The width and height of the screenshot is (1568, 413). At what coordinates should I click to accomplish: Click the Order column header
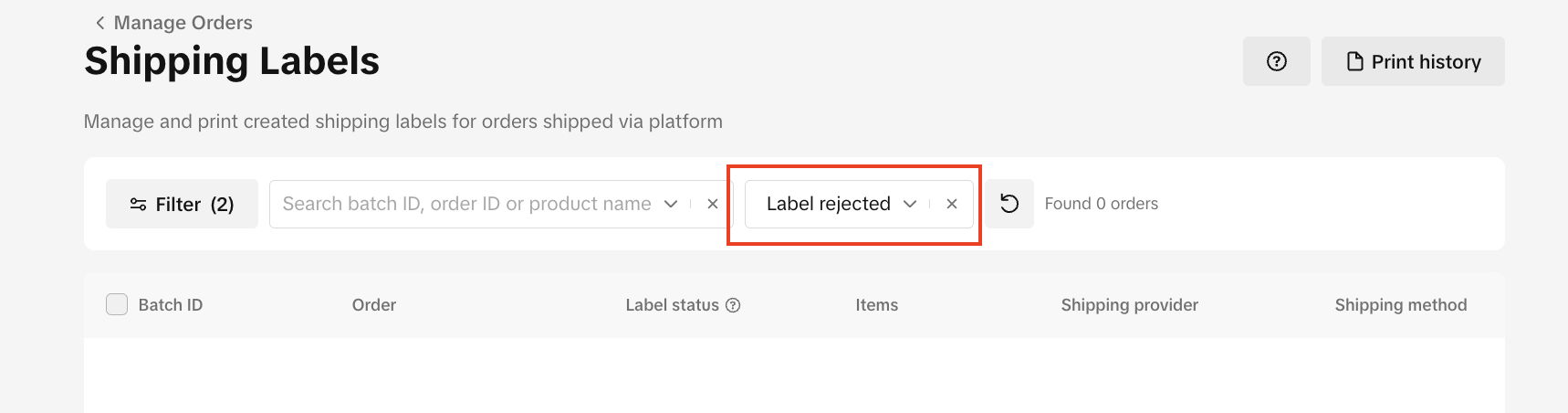click(374, 305)
